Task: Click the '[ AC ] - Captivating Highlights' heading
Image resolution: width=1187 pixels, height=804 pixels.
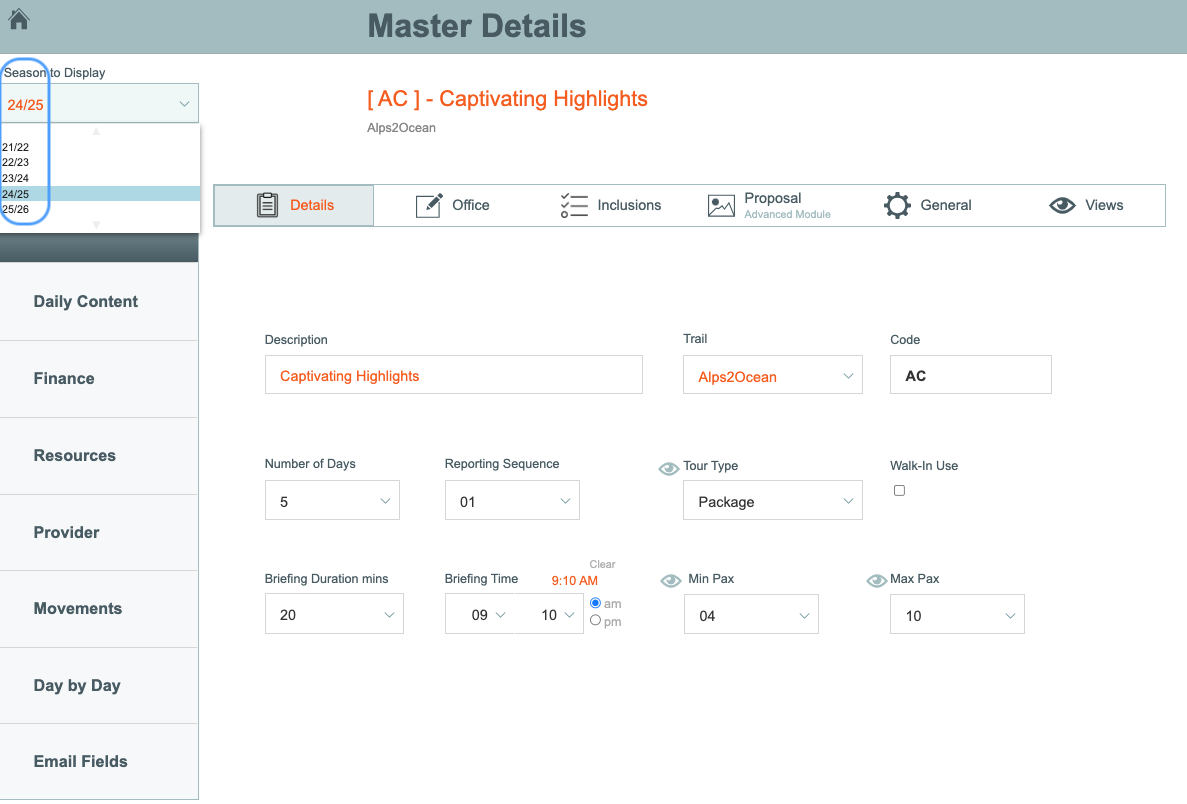Action: pos(507,98)
